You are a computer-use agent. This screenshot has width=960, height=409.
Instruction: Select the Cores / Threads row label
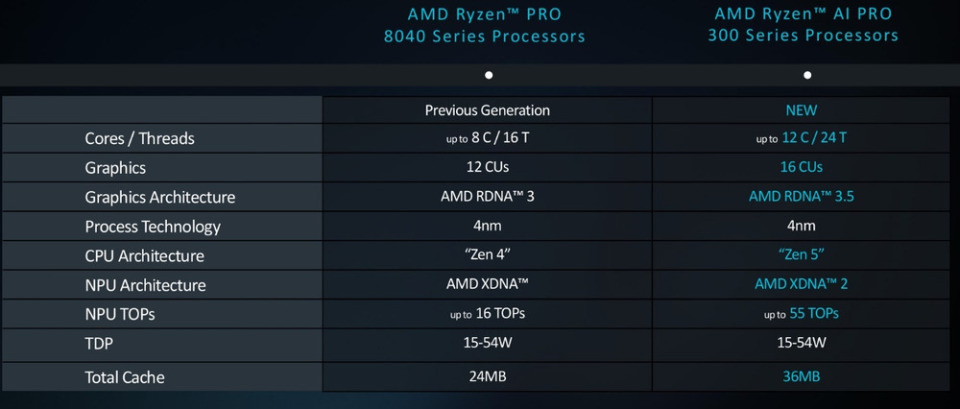tap(139, 138)
